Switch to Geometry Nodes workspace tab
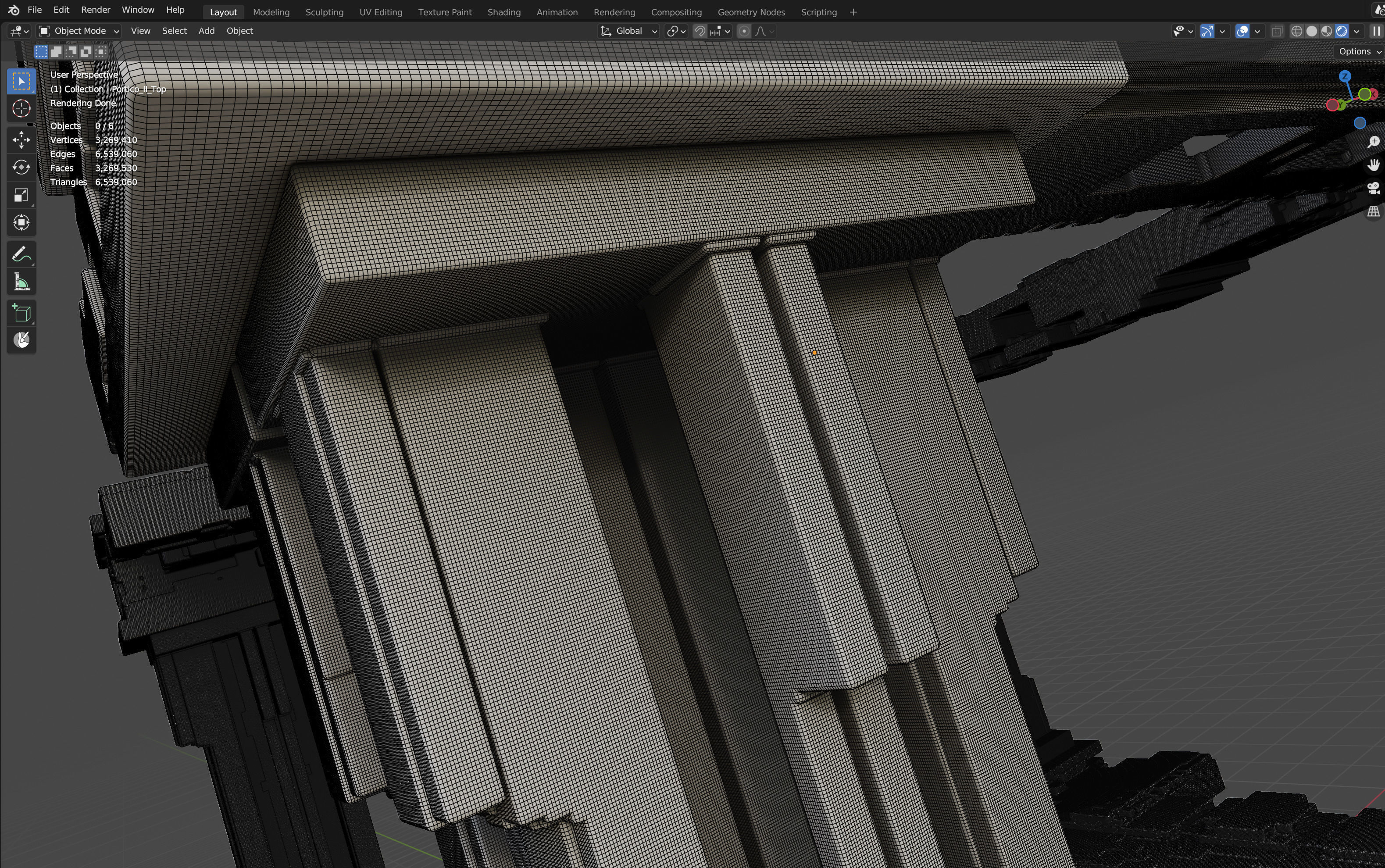The width and height of the screenshot is (1385, 868). (x=751, y=12)
